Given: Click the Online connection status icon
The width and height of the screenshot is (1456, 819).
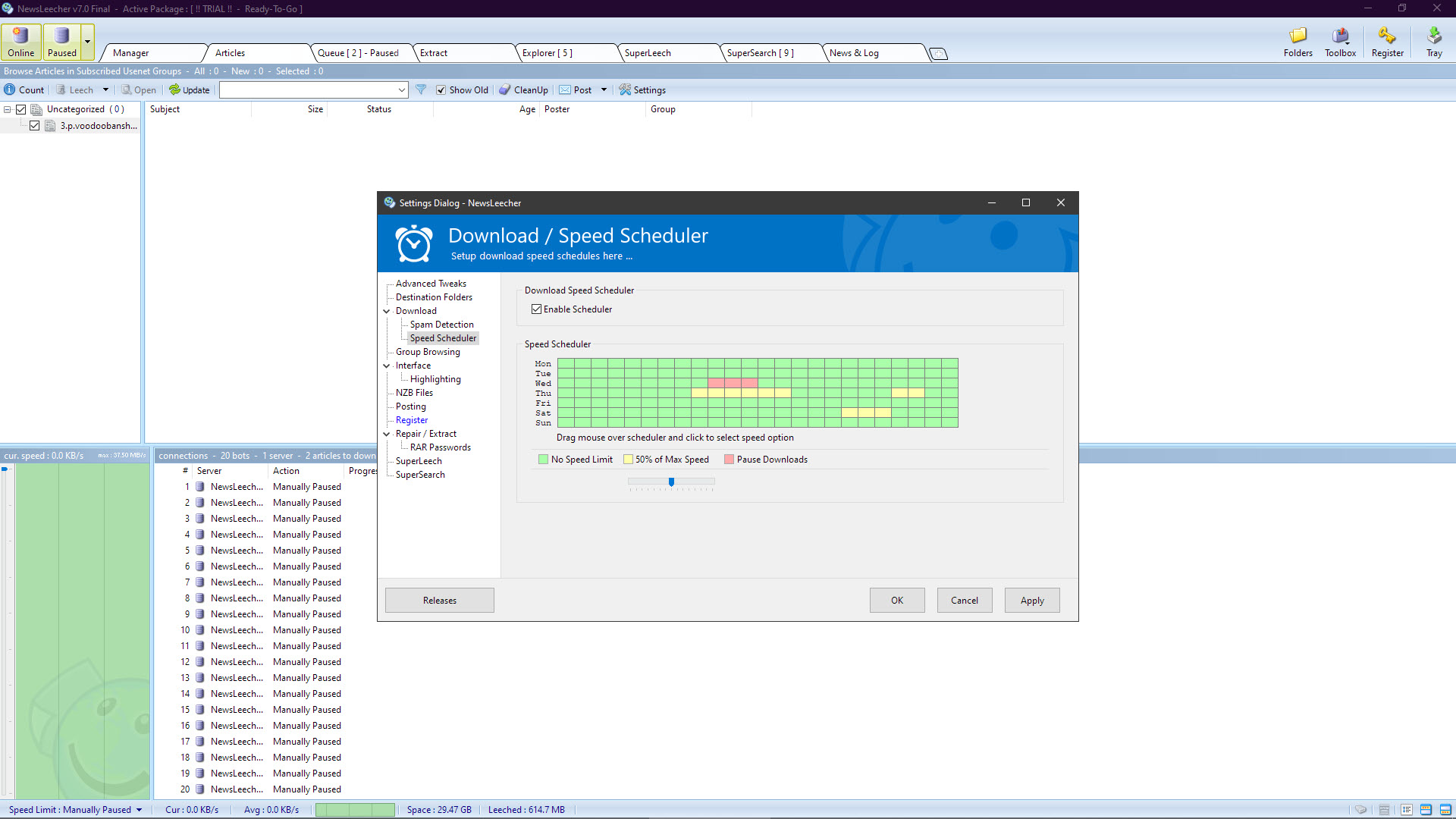Looking at the screenshot, I should (x=21, y=36).
